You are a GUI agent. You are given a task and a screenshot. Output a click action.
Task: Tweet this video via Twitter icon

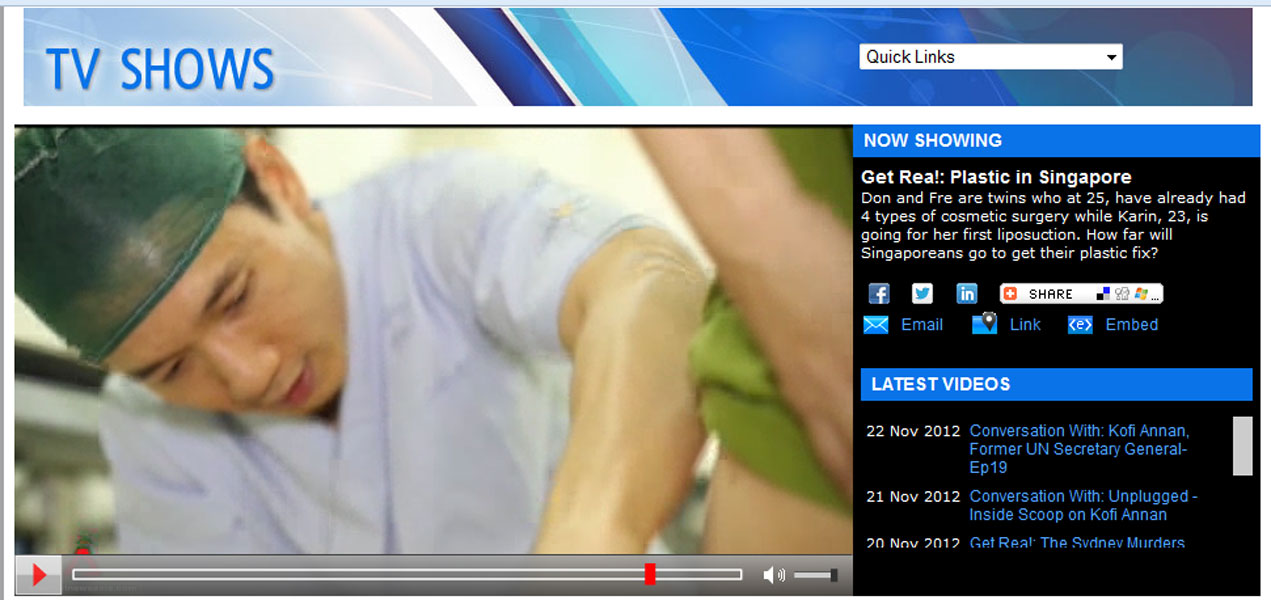pos(922,293)
